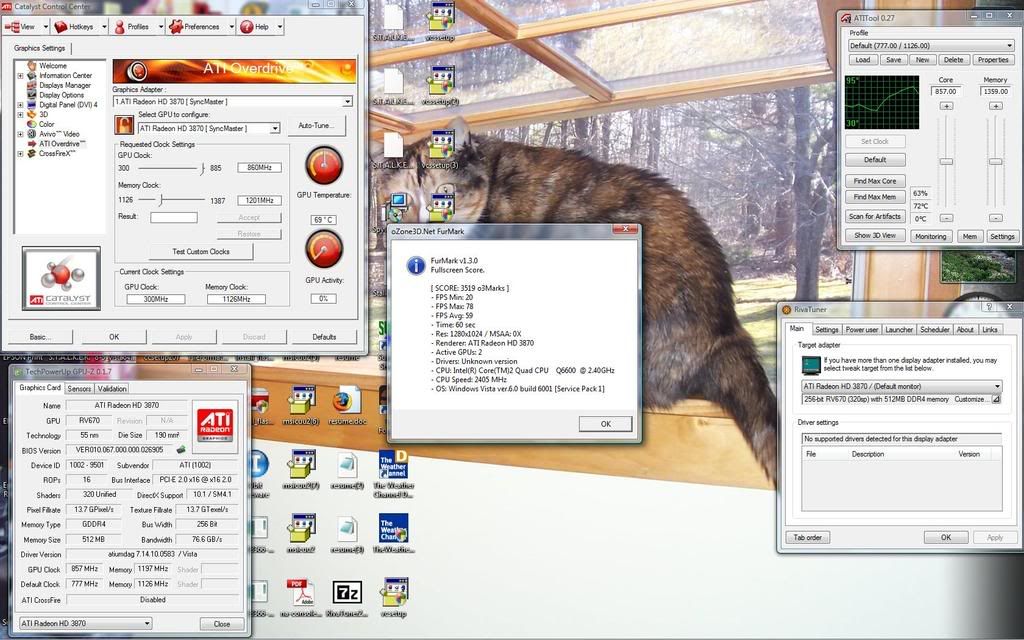This screenshot has height=640, width=1024.
Task: Click the Save profile button in ATITool
Action: (893, 60)
